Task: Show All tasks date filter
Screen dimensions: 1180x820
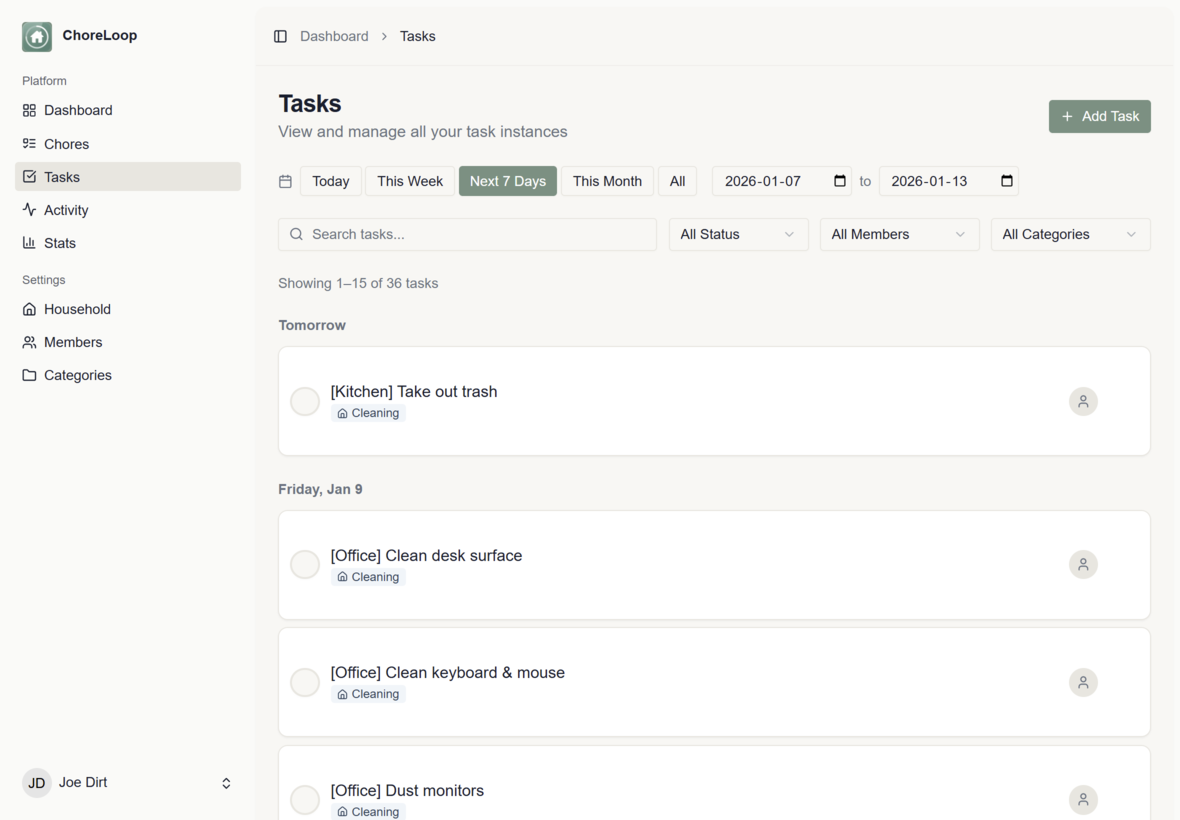Action: point(677,181)
